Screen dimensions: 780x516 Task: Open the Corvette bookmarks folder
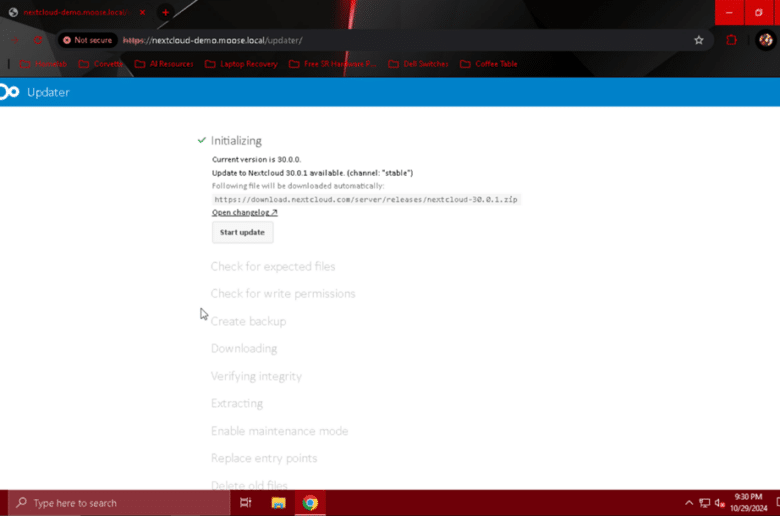pos(101,64)
